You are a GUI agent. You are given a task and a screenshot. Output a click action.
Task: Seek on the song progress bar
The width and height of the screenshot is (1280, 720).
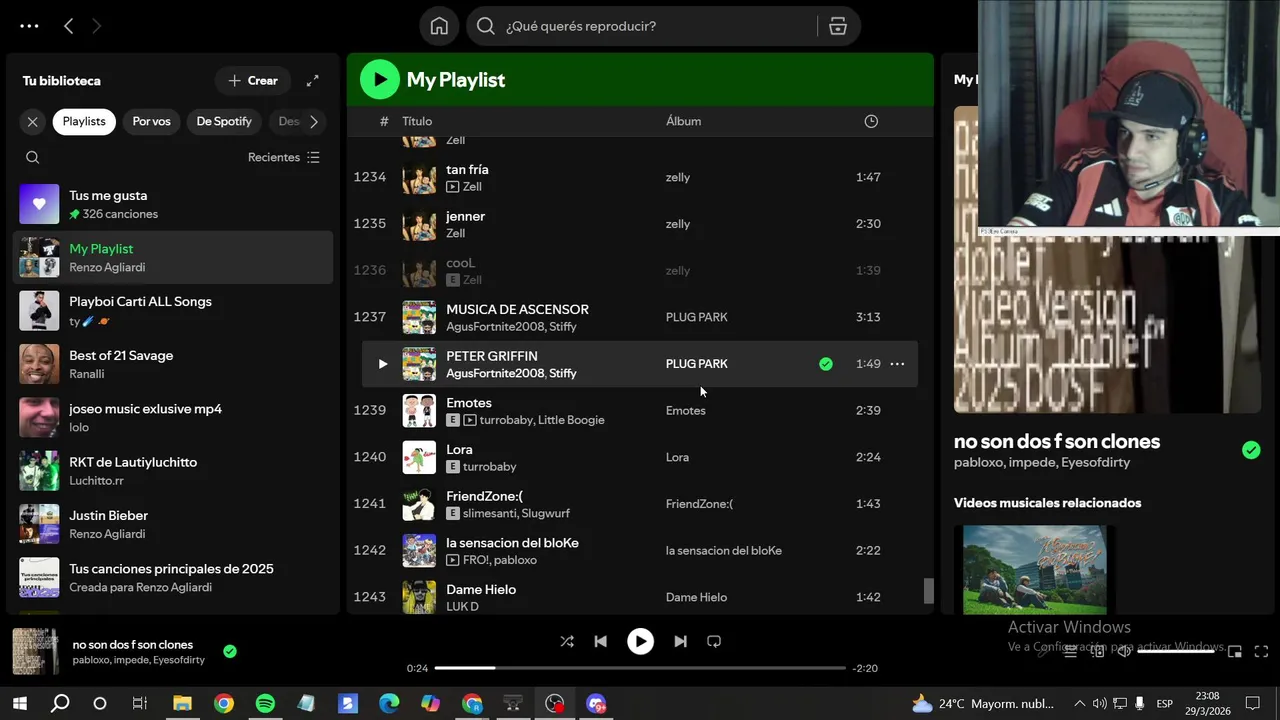[x=640, y=668]
